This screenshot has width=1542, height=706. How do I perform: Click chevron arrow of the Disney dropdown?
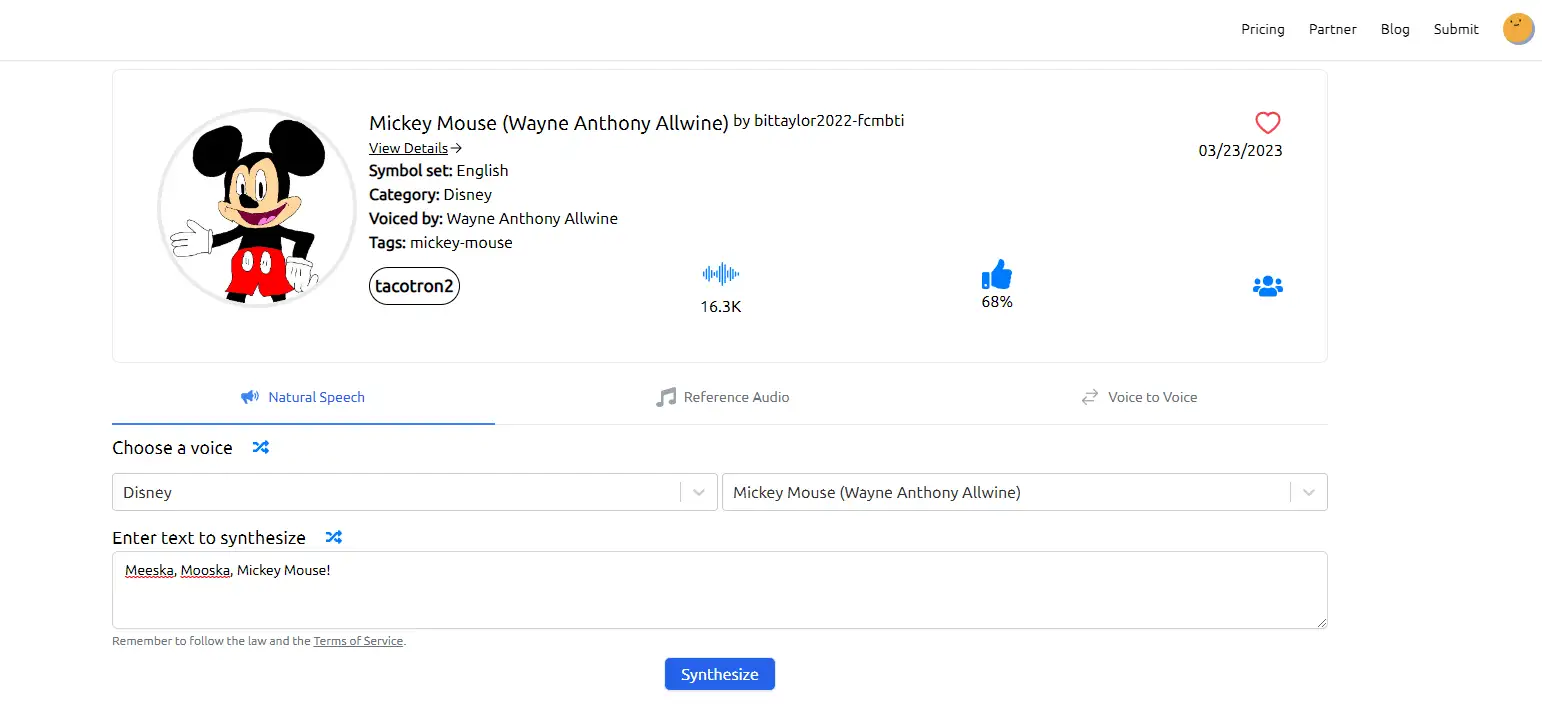[699, 492]
